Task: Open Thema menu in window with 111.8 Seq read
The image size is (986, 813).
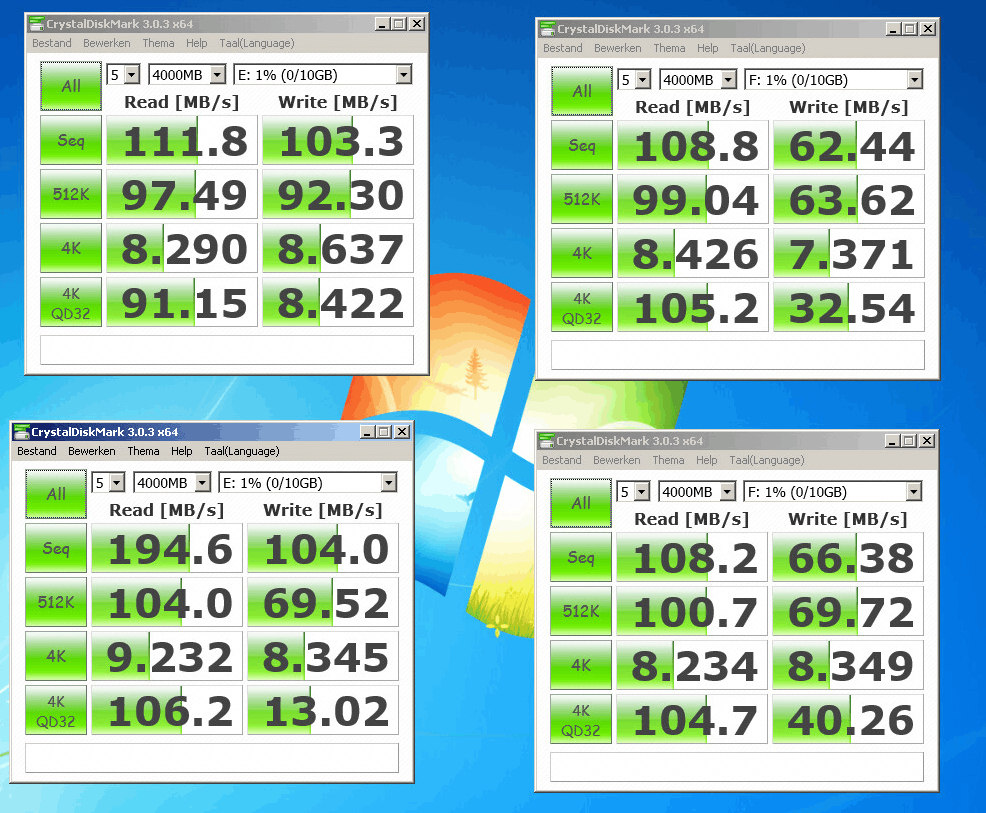Action: coord(158,43)
